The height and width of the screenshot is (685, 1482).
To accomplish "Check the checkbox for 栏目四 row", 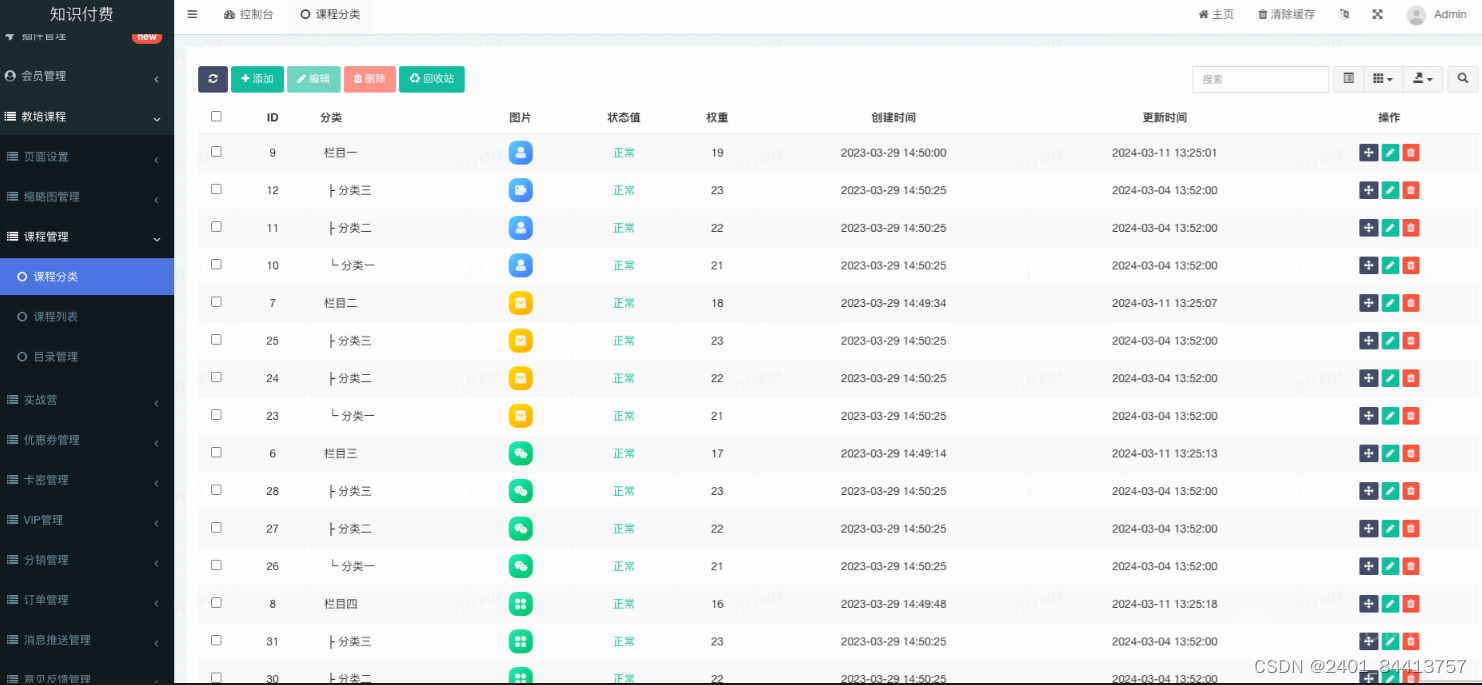I will pos(216,603).
